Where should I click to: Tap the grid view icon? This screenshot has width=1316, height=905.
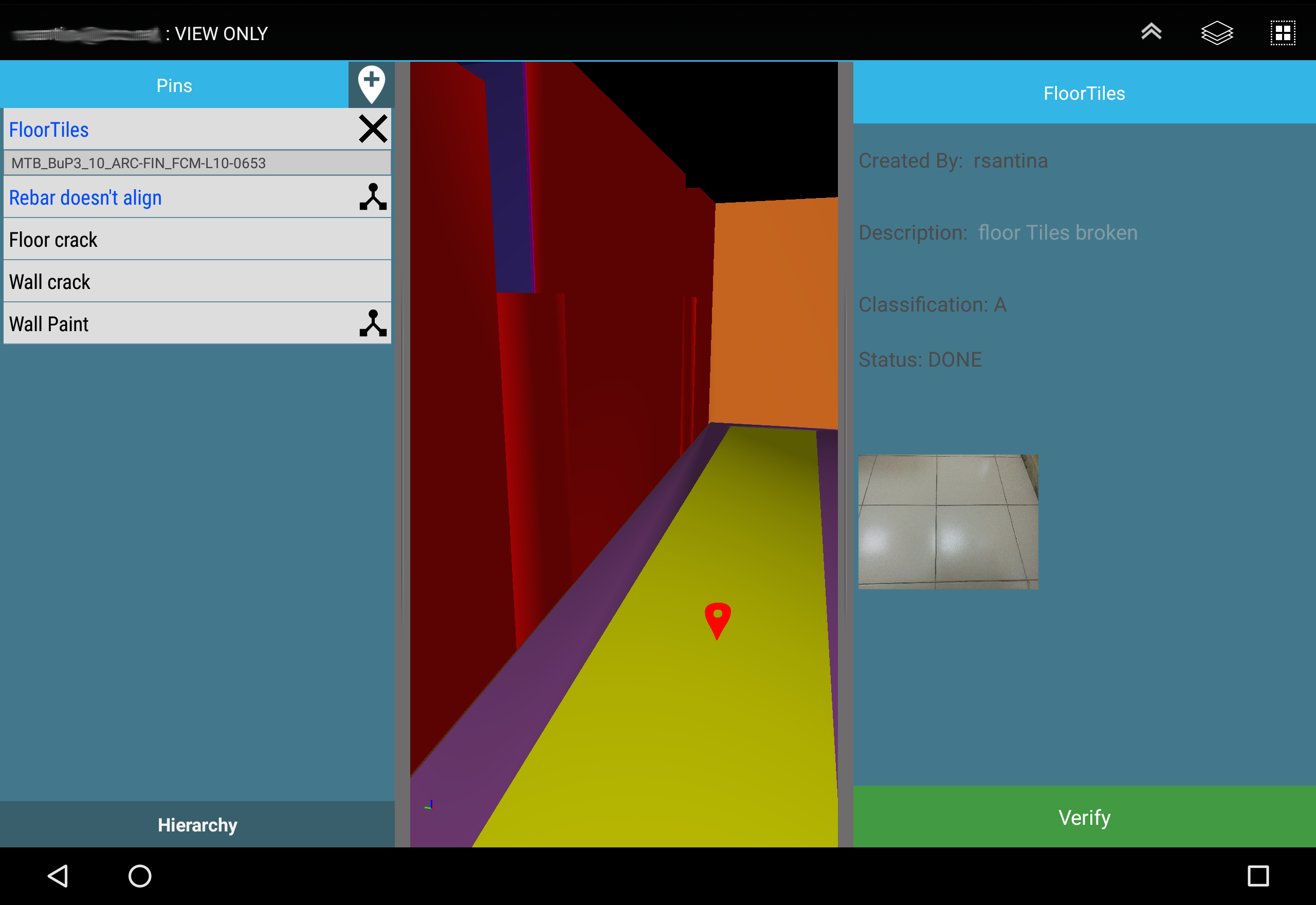1282,33
